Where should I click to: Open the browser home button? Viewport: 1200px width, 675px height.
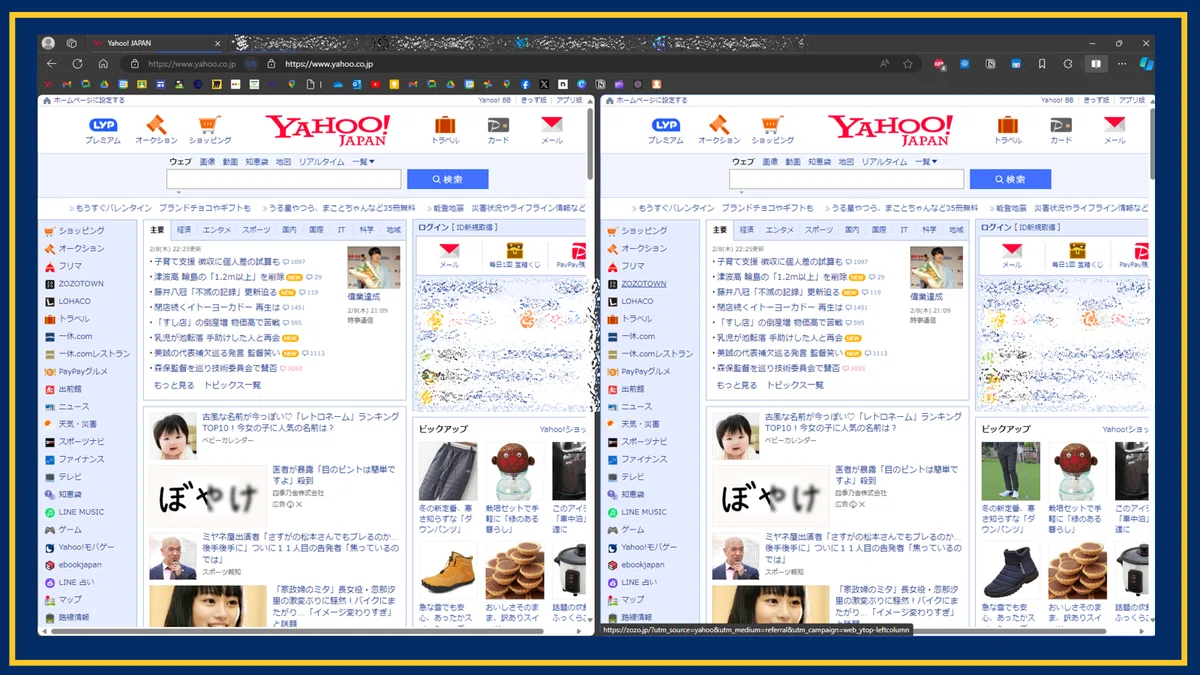pyautogui.click(x=103, y=64)
